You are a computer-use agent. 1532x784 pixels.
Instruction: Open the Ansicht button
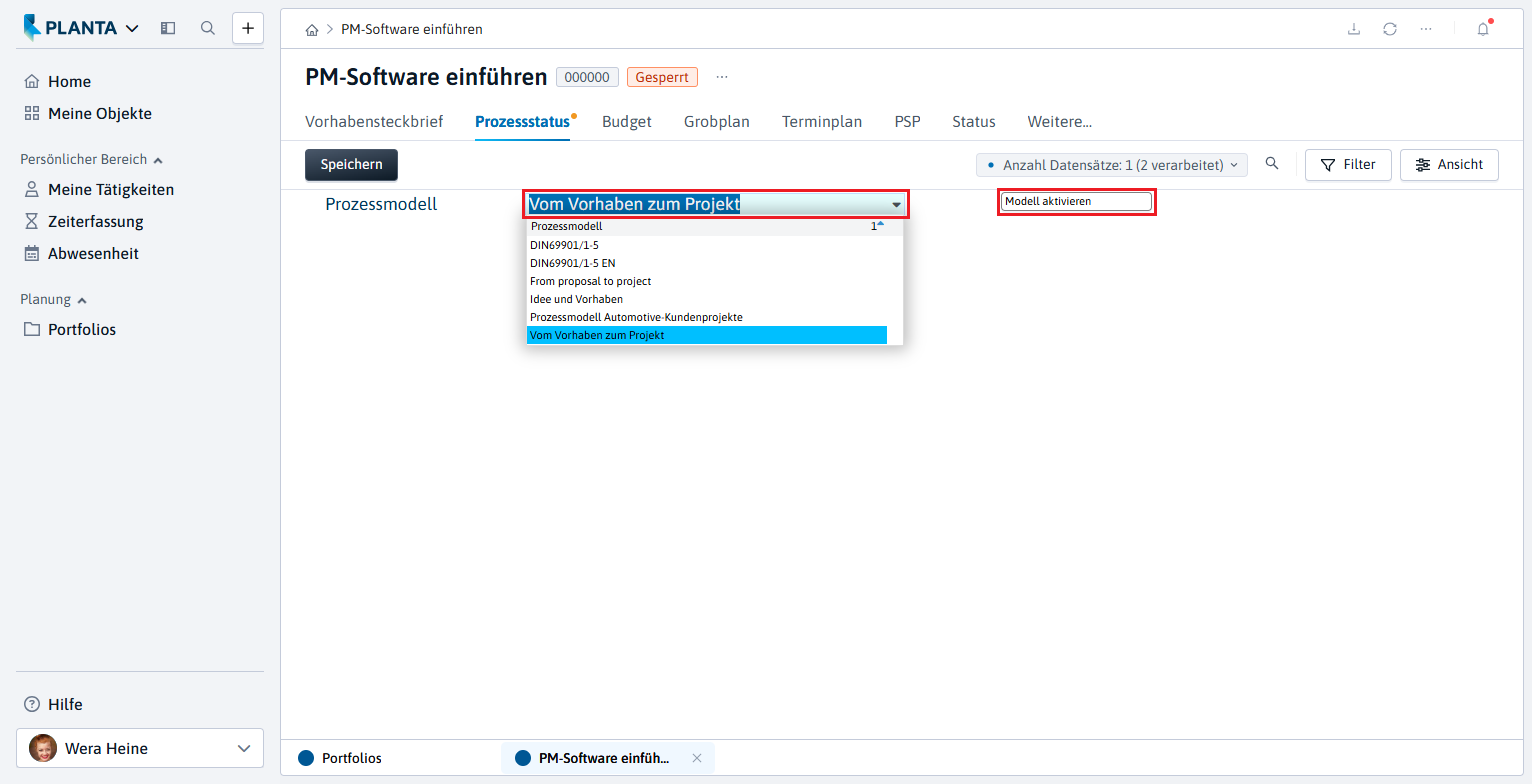1449,165
